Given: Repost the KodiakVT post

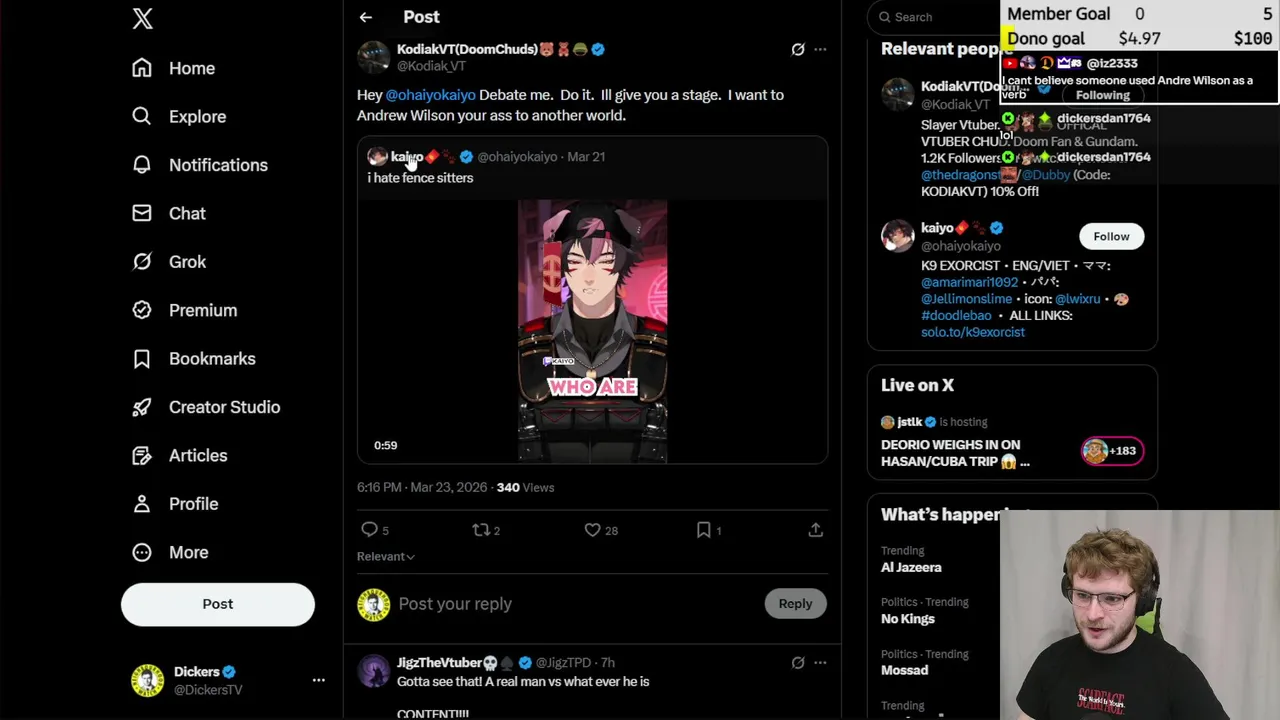Looking at the screenshot, I should tap(481, 530).
